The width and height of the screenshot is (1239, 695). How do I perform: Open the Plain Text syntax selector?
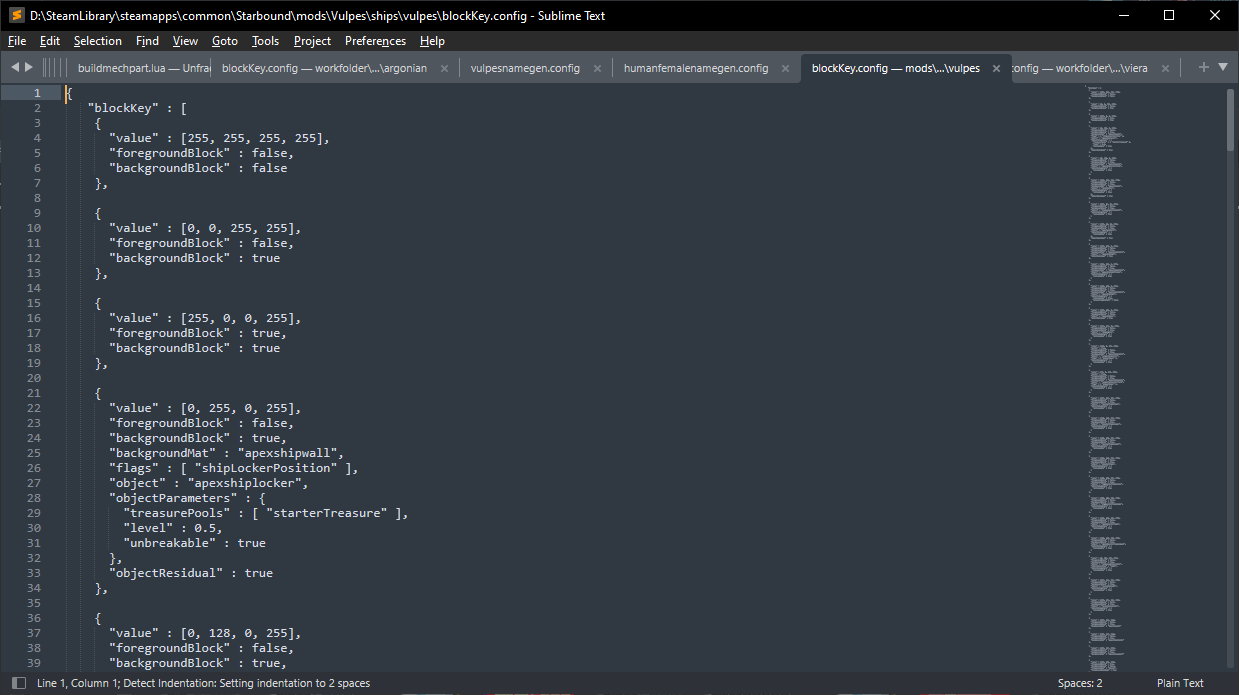[x=1180, y=683]
